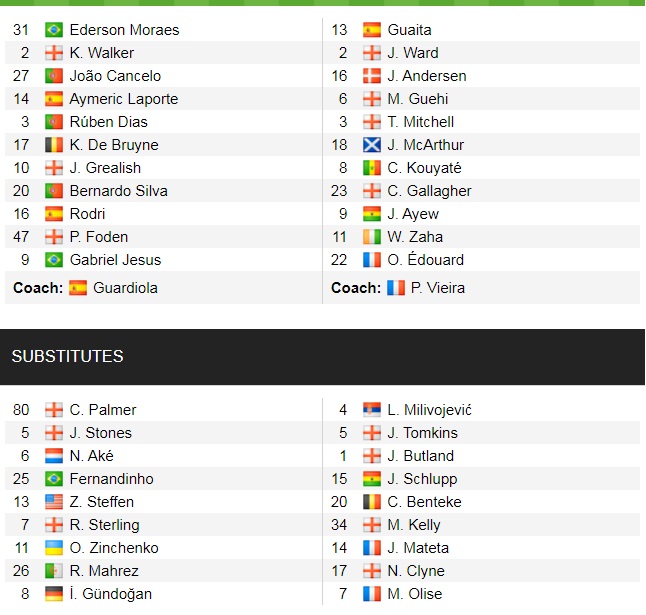
Task: Open player link Gabriel Jesus
Action: (115, 260)
